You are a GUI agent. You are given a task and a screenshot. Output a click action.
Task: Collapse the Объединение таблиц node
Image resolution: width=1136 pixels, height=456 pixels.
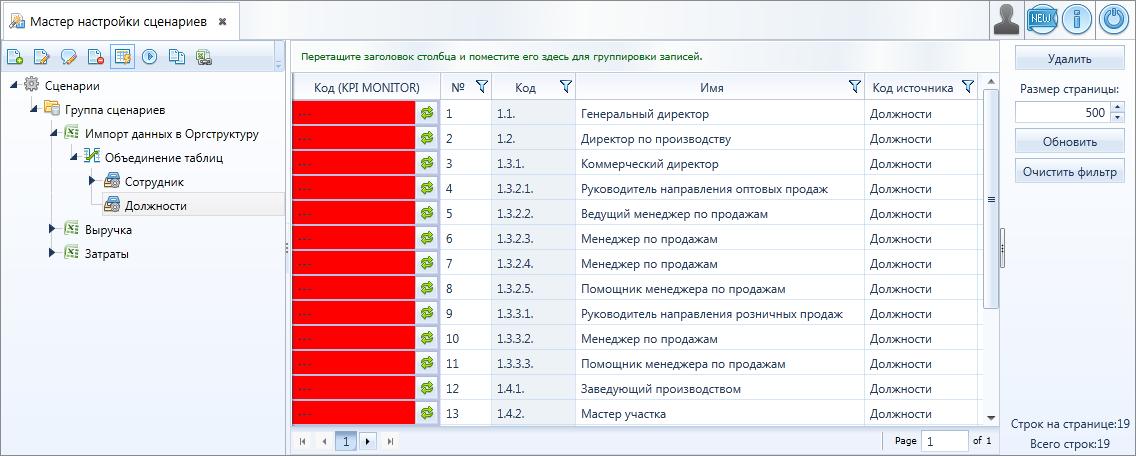[x=74, y=158]
